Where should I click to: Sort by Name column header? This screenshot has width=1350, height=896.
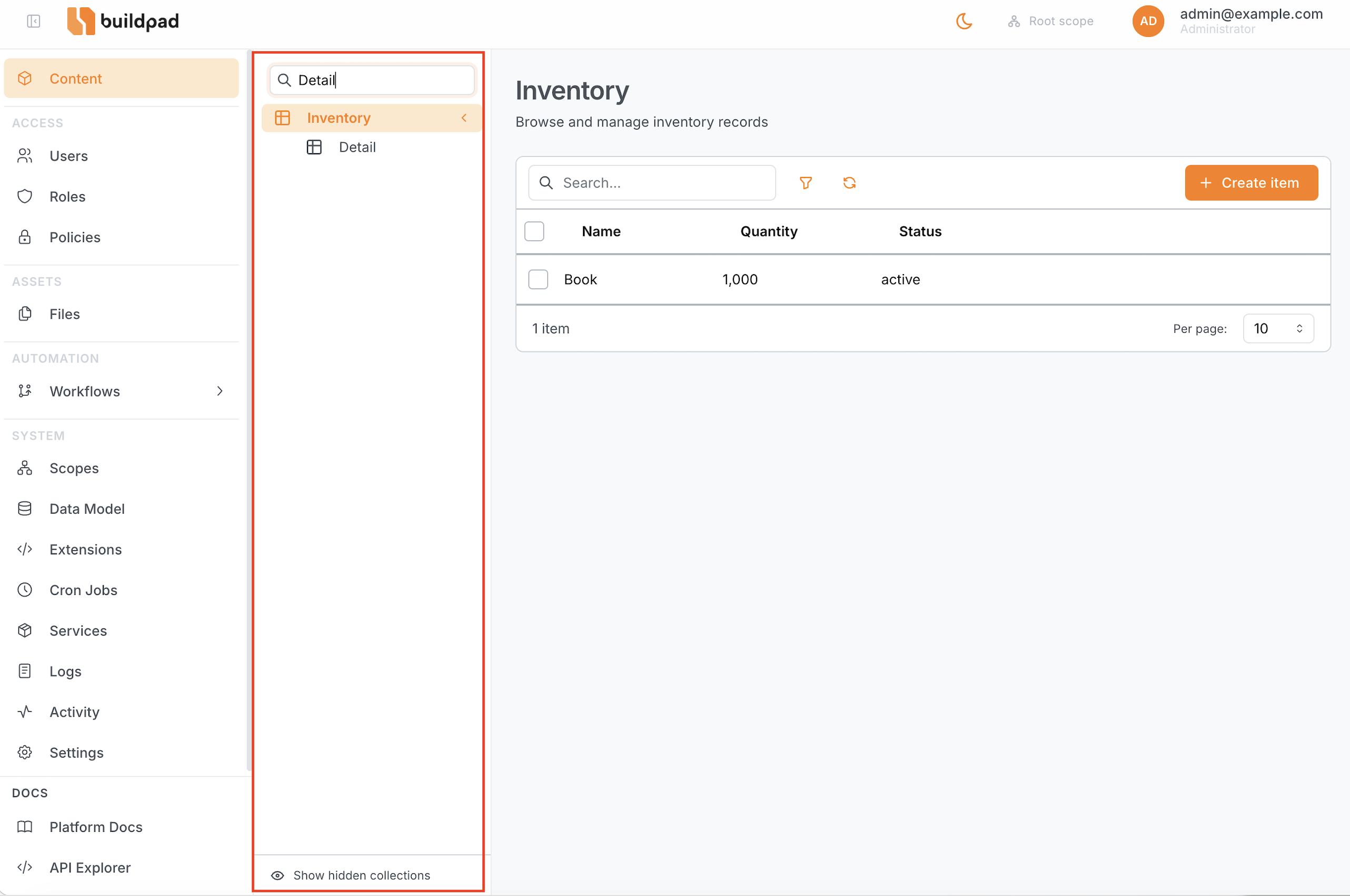click(601, 232)
